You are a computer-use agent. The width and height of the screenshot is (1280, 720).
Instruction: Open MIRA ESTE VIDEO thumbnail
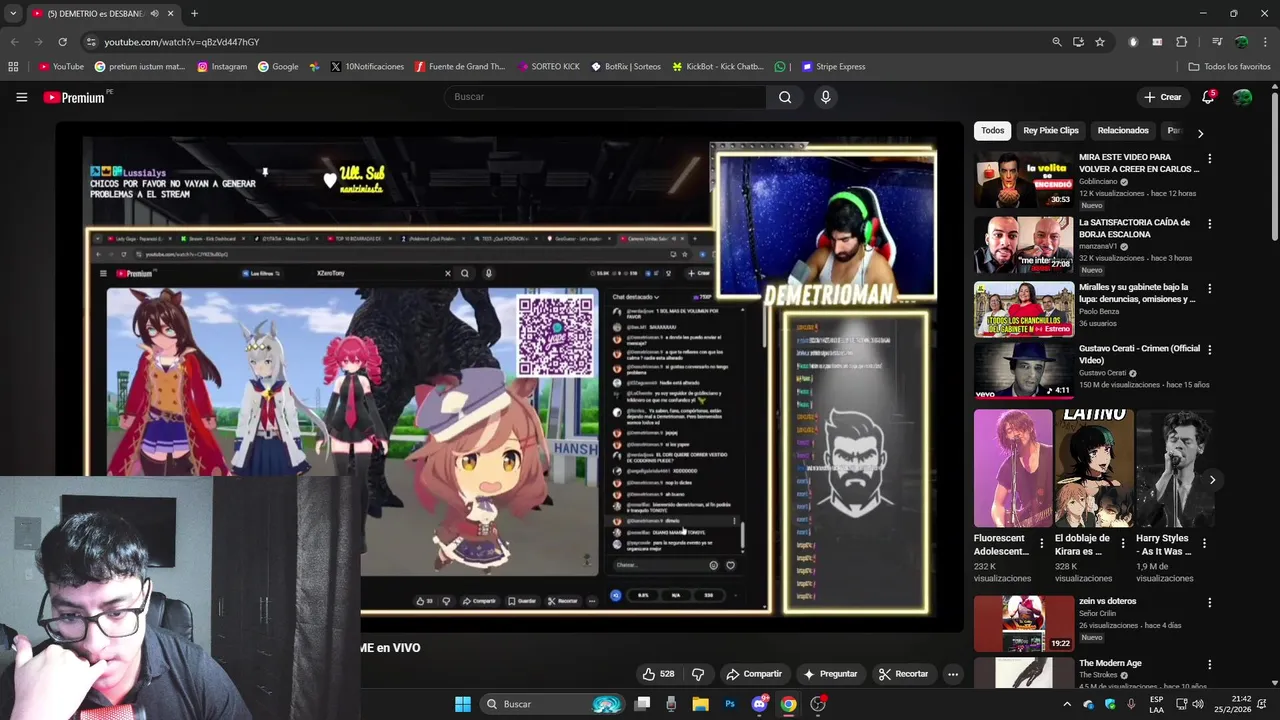1023,179
